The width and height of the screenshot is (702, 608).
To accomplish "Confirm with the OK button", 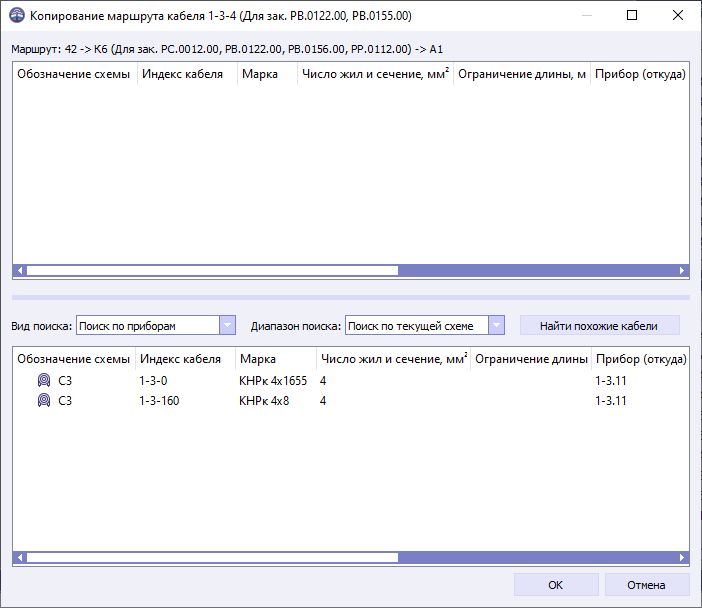I will pos(556,585).
